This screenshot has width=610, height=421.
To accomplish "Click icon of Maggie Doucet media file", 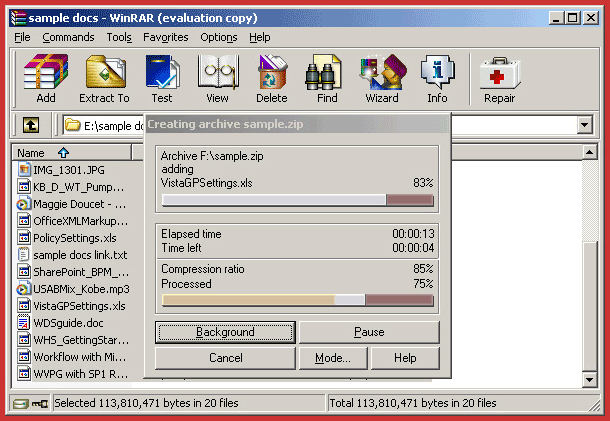I will [23, 204].
